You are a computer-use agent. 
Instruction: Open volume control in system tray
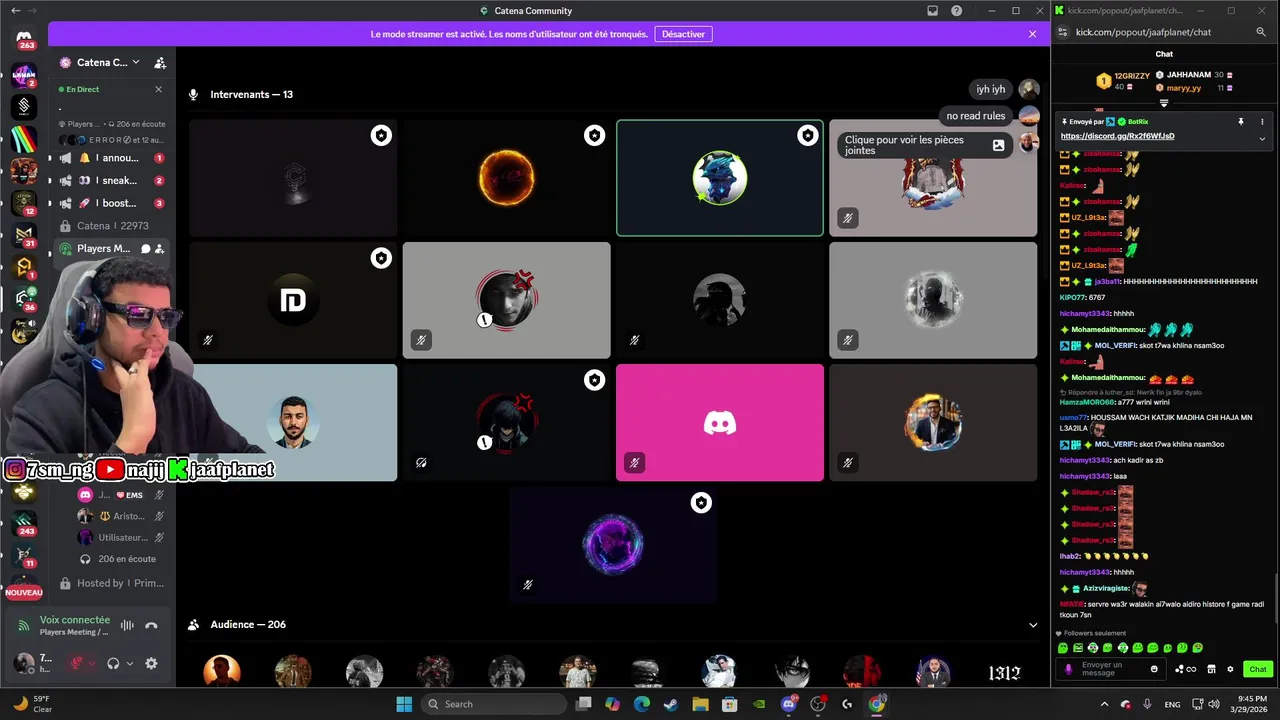click(1215, 704)
